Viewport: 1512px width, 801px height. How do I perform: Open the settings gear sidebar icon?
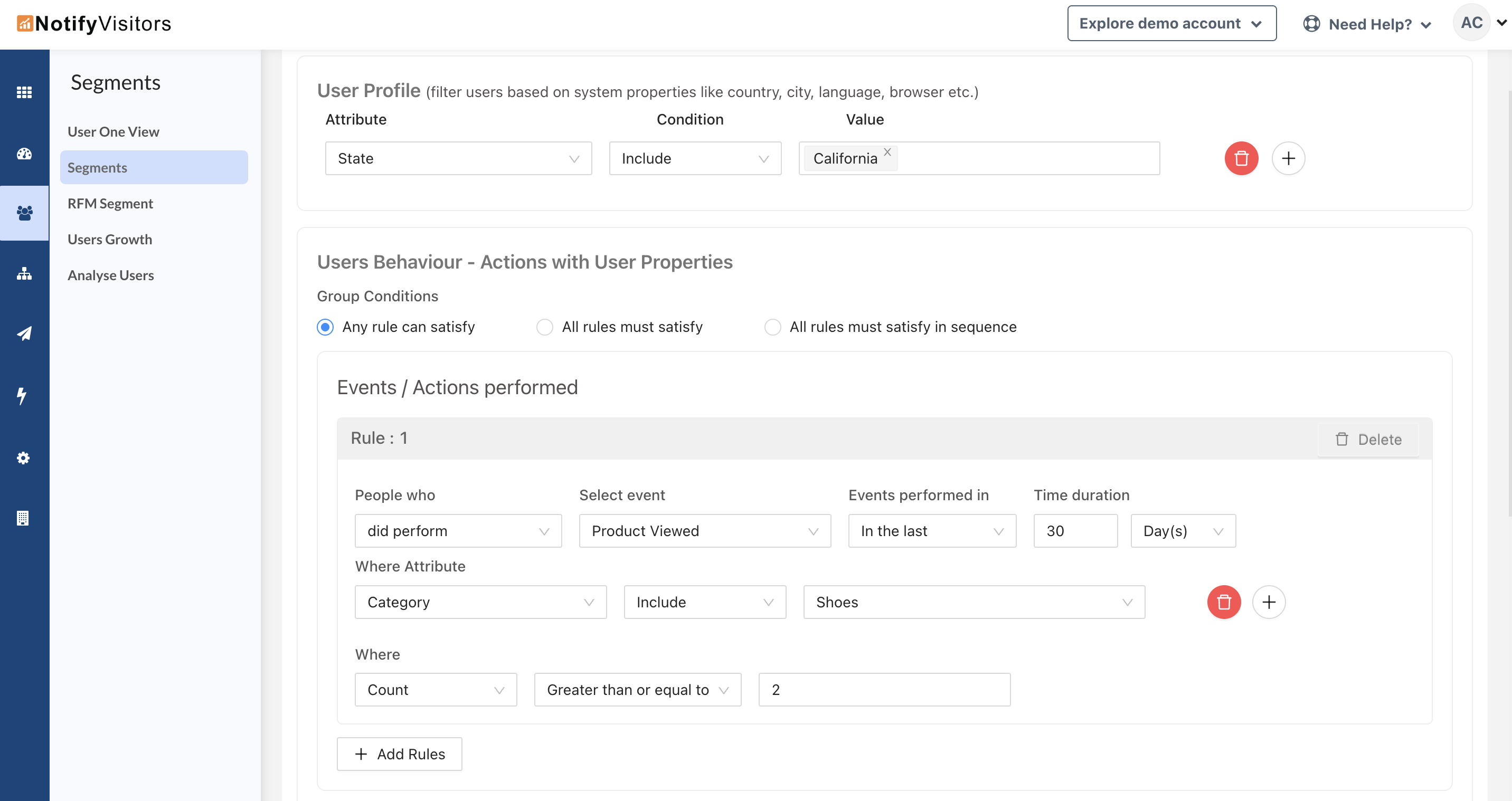23,457
